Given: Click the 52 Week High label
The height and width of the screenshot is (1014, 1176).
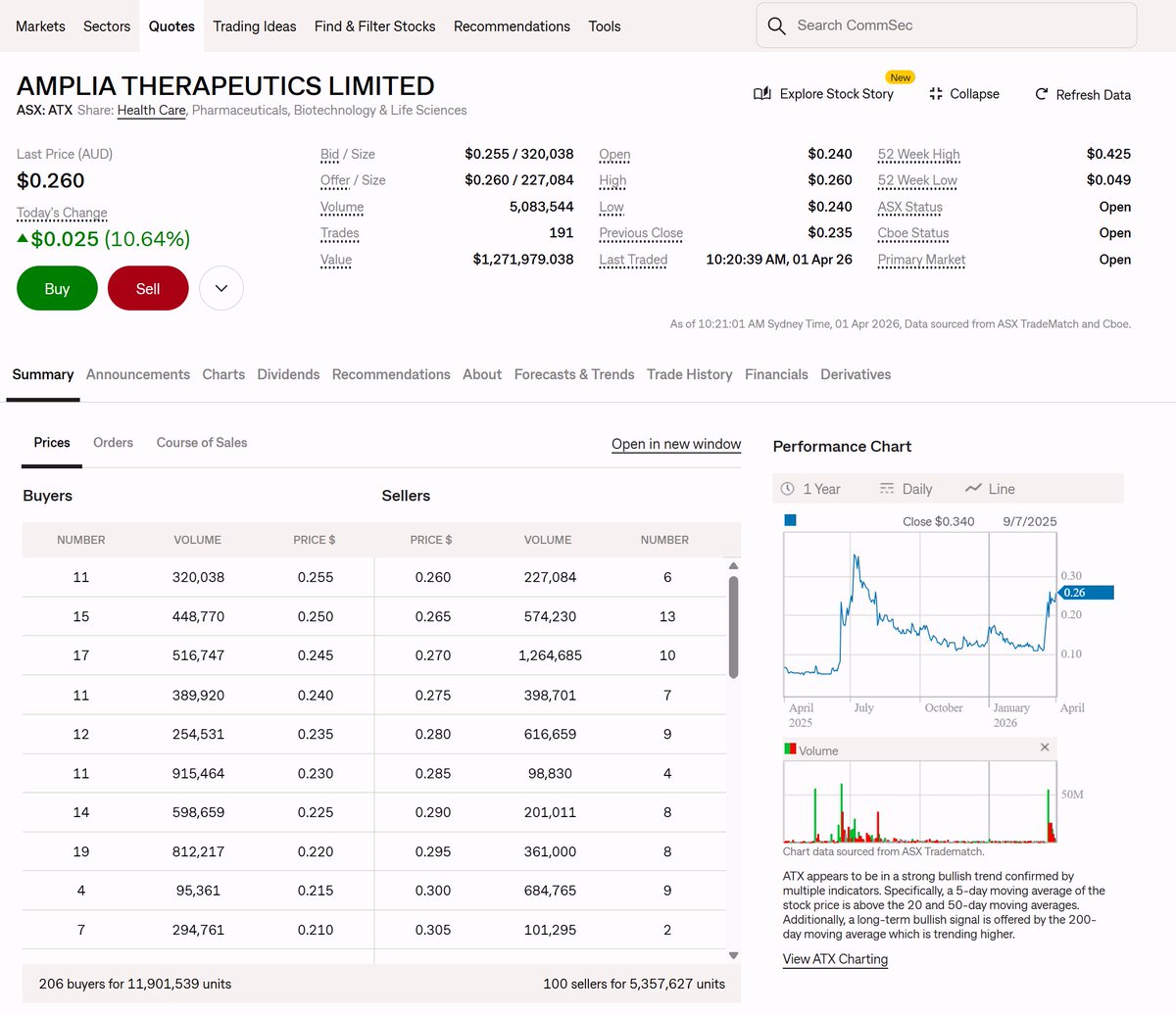Looking at the screenshot, I should [x=919, y=154].
